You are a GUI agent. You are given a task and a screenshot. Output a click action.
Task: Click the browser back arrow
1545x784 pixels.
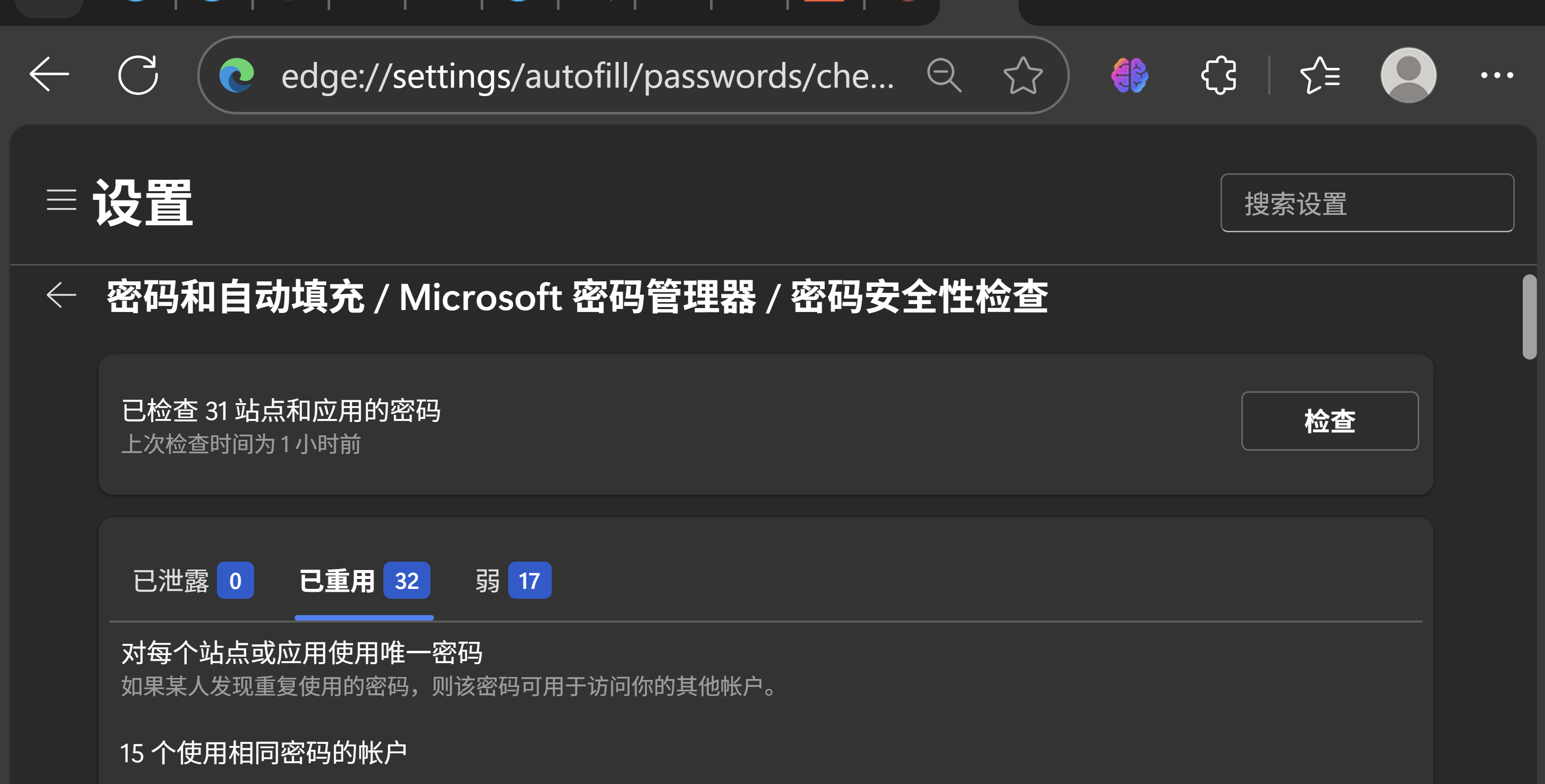click(x=49, y=74)
